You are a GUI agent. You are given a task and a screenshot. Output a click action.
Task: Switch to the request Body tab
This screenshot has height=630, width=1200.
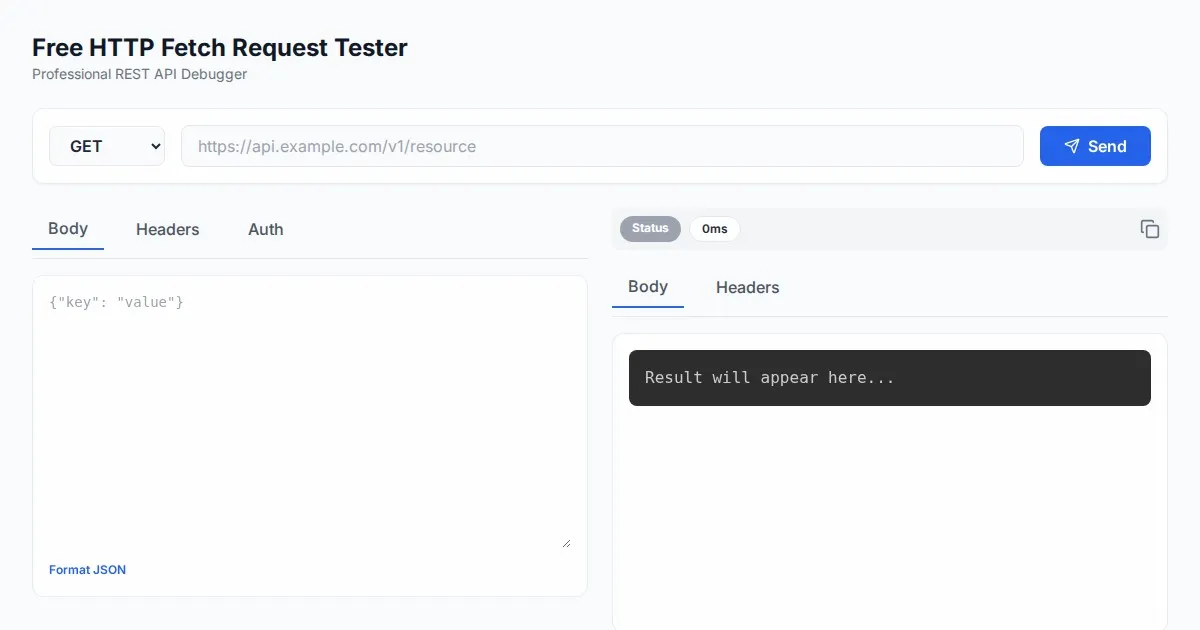pos(68,229)
